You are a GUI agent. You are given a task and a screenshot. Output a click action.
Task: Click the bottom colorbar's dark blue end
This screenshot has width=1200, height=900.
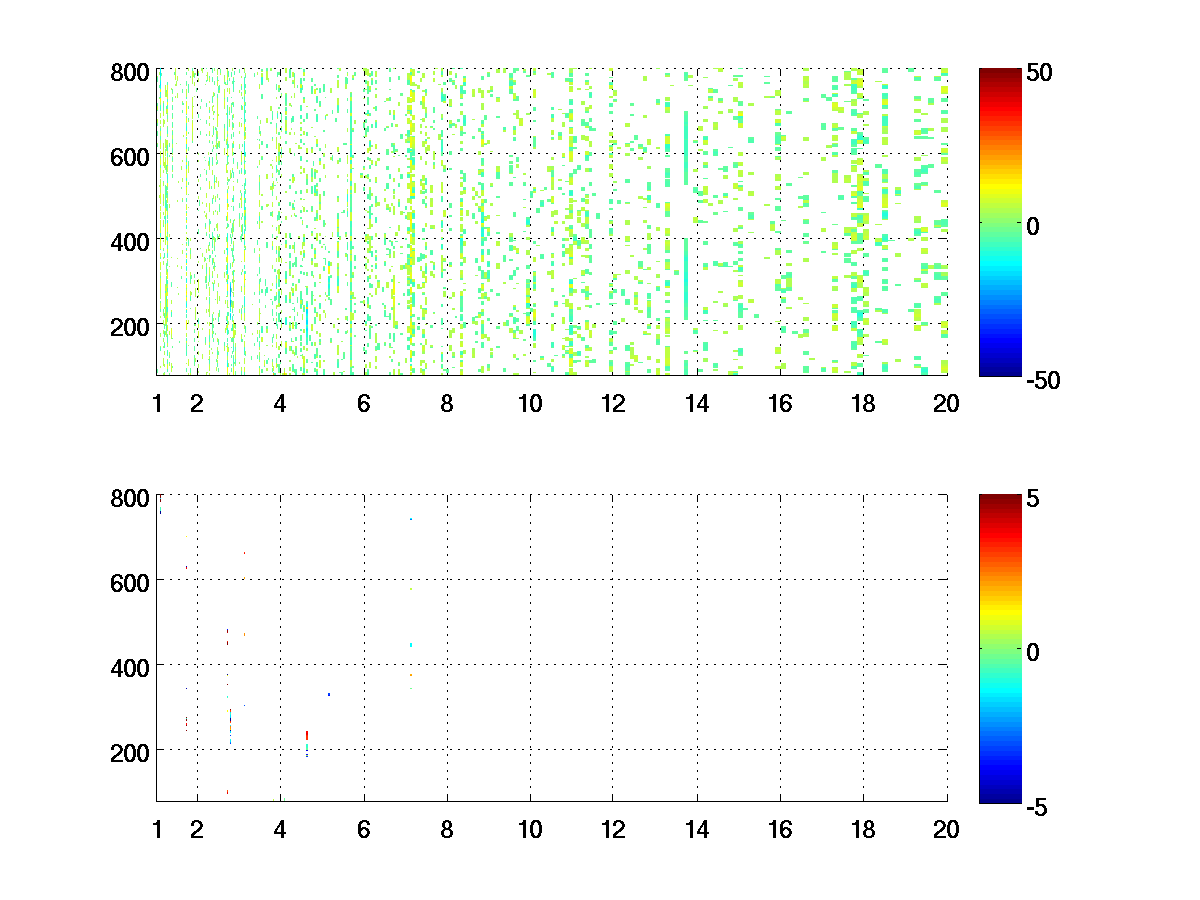pos(999,796)
